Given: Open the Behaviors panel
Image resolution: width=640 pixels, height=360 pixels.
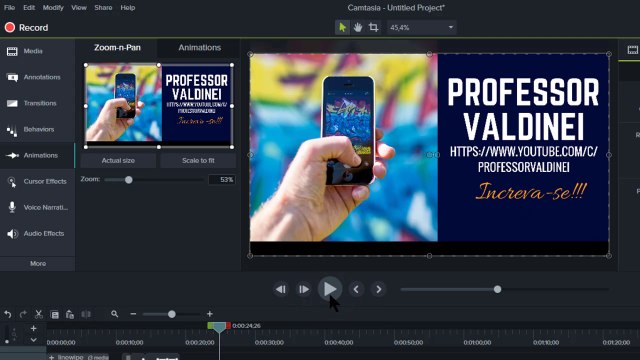Looking at the screenshot, I should click(38, 129).
